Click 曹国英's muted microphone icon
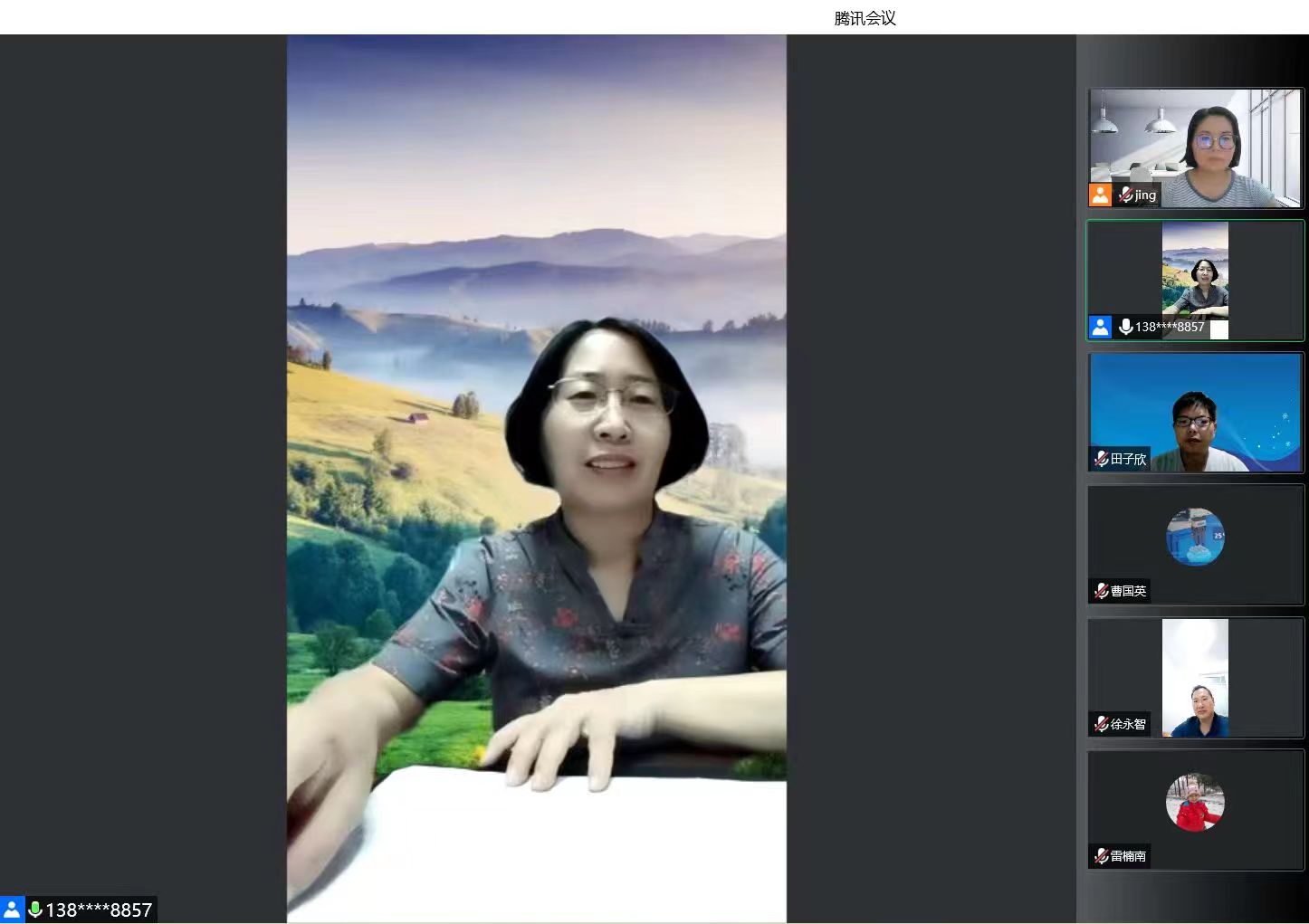 [x=1101, y=591]
